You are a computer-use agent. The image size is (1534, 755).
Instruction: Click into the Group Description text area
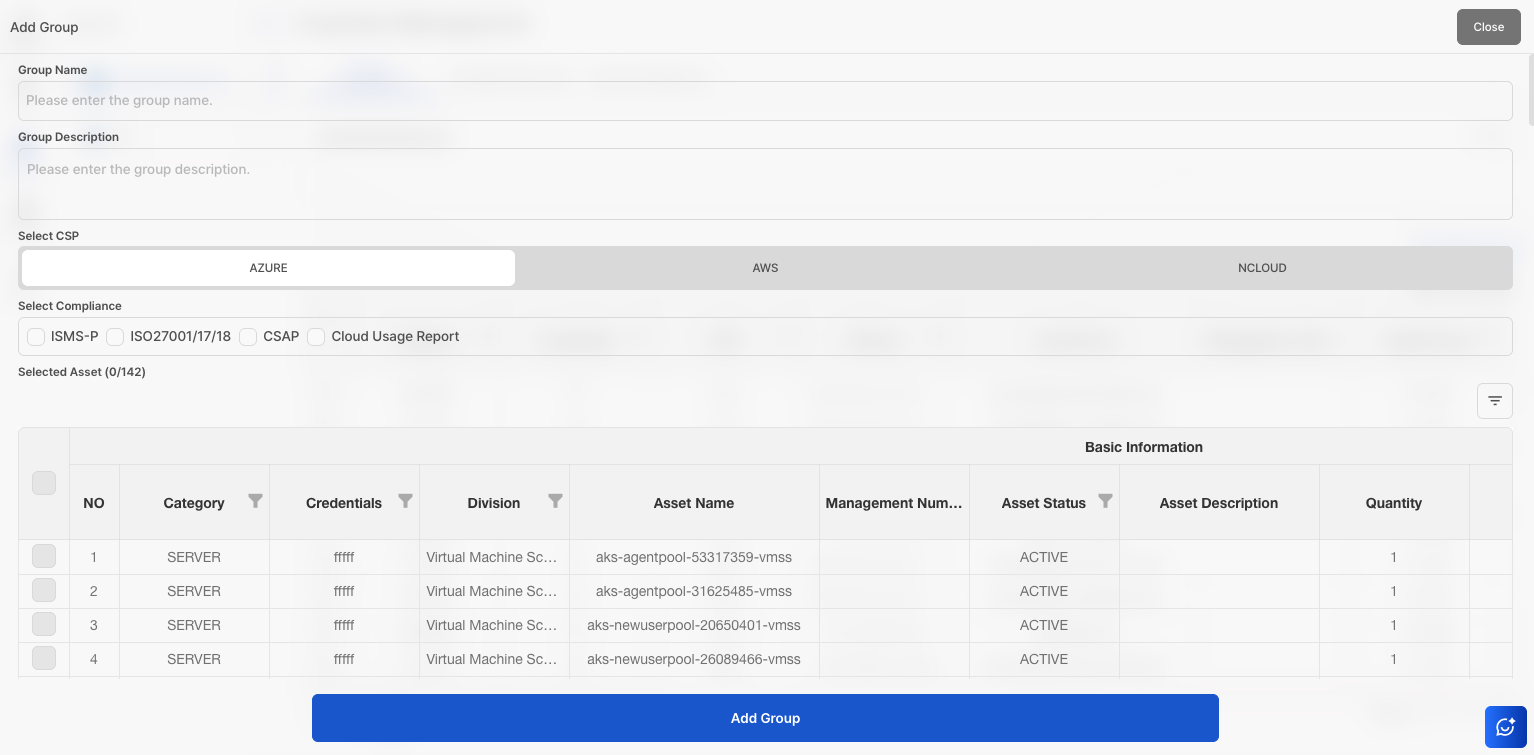(x=765, y=184)
